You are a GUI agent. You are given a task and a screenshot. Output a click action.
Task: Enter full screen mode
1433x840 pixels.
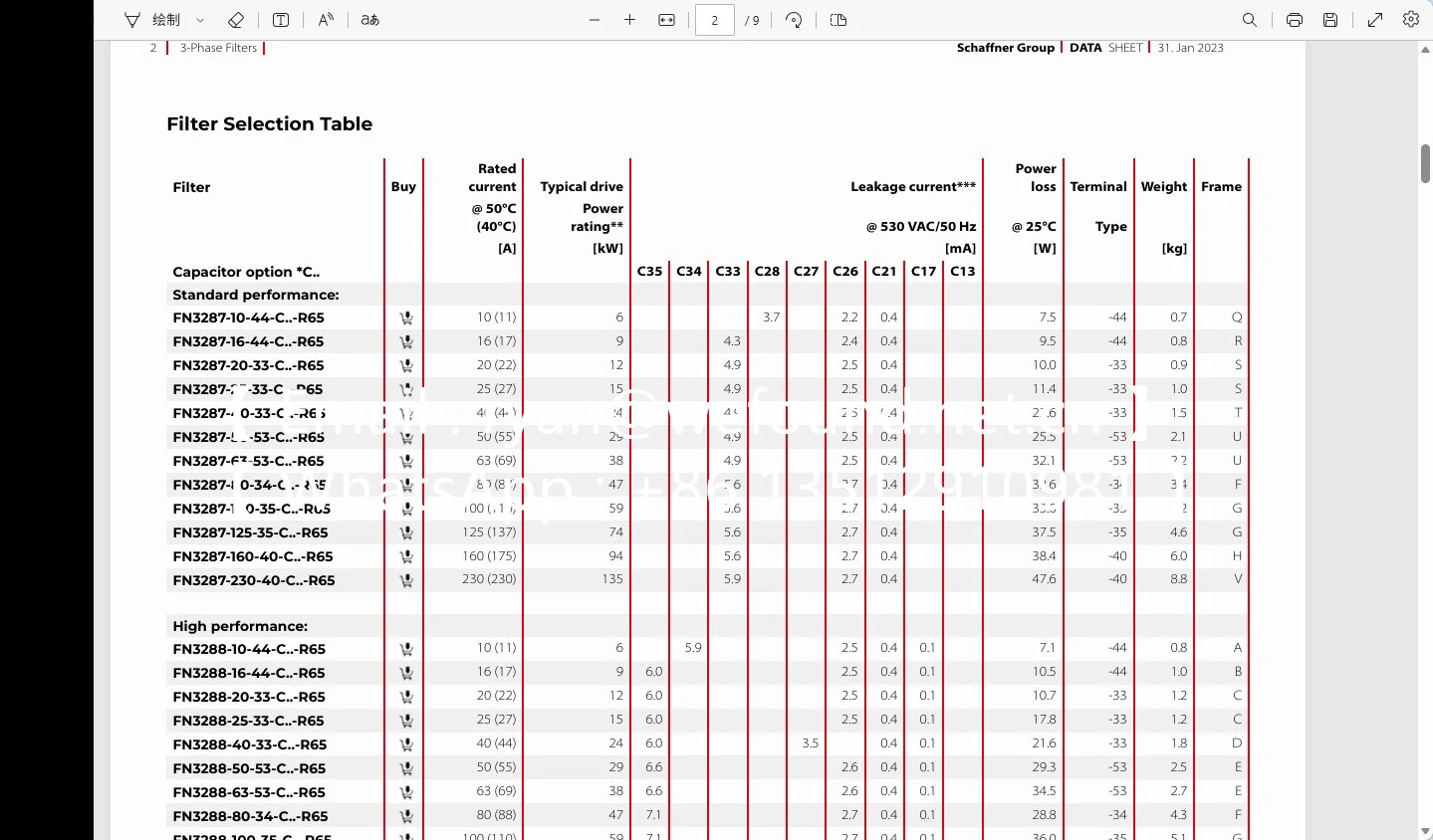pyautogui.click(x=1375, y=20)
